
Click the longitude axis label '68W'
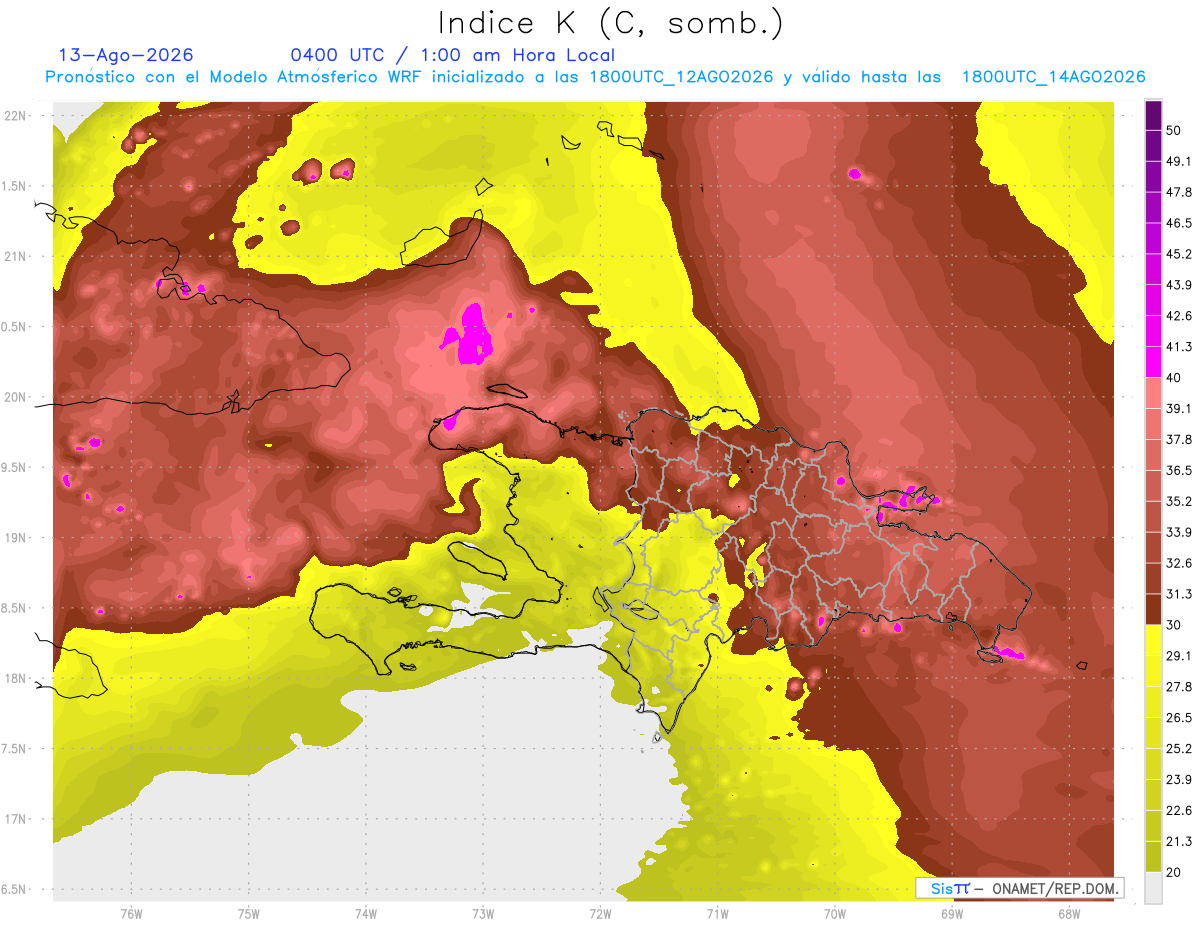(1069, 912)
